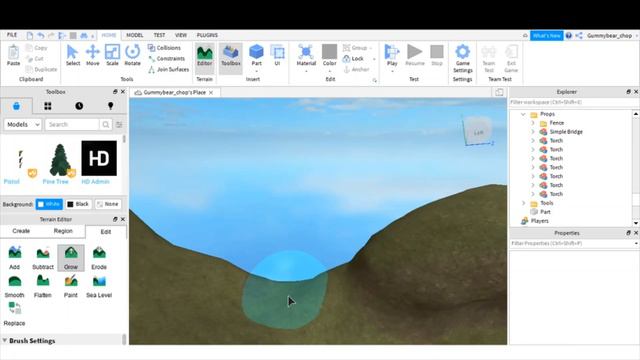Open the Terrain Editor Create tab
This screenshot has width=640, height=360.
tap(21, 231)
